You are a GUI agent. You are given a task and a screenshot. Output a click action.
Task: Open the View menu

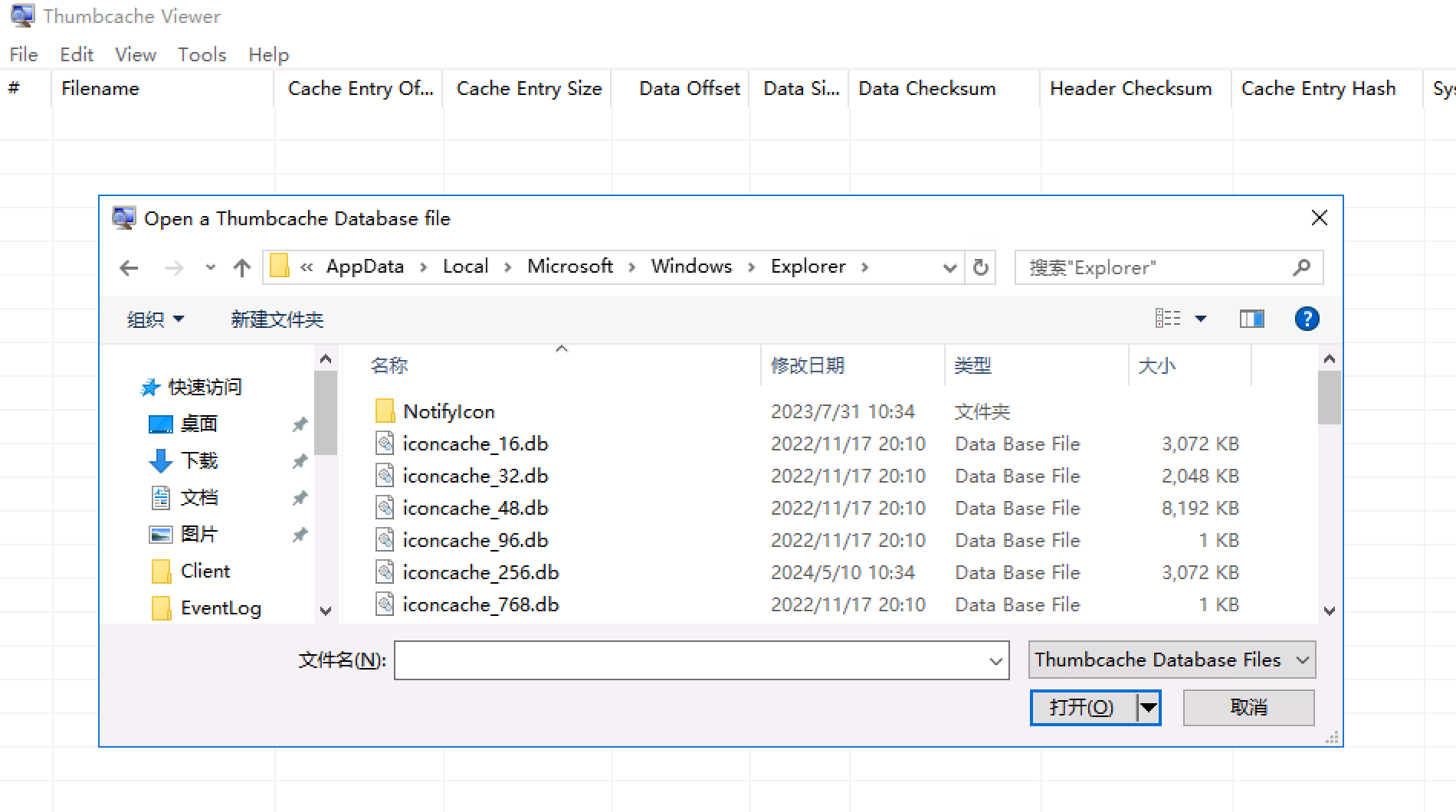(135, 54)
